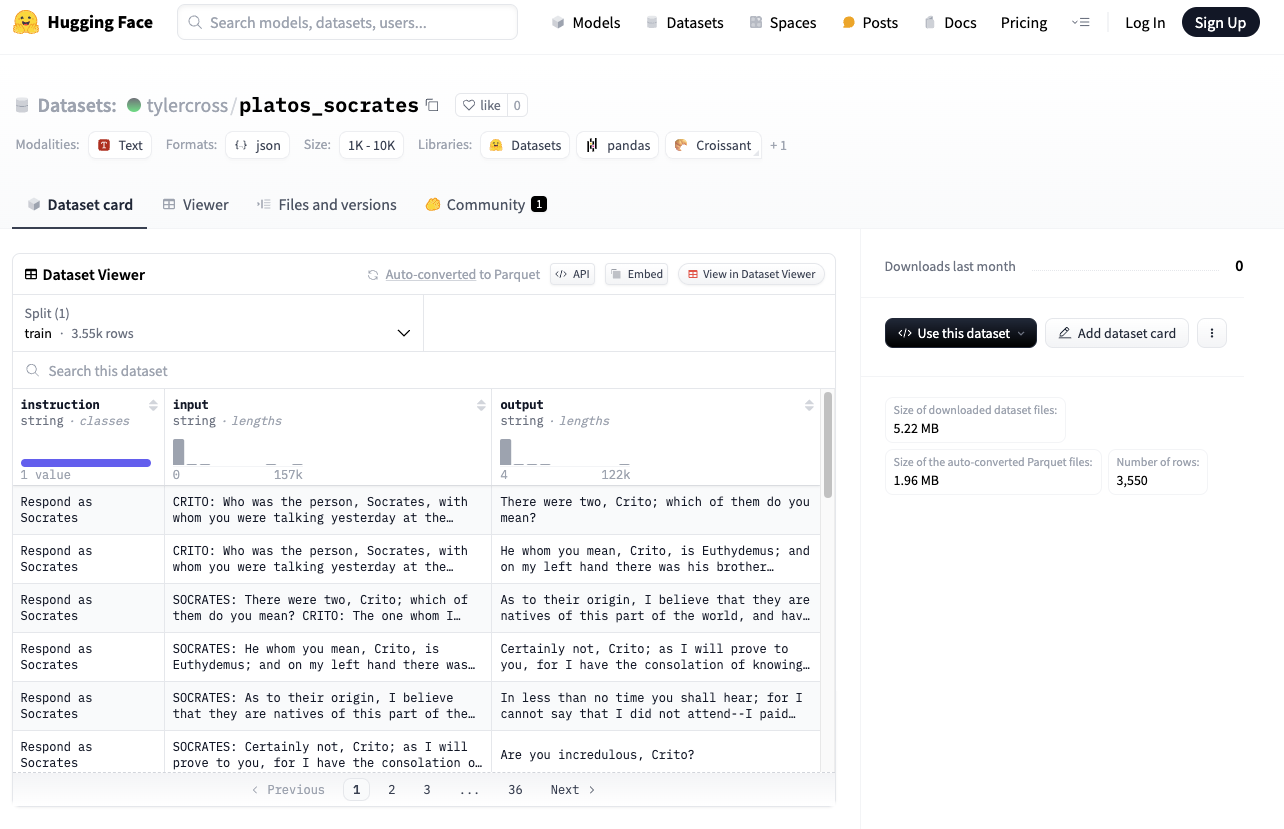
Task: Copy dataset name with copy icon
Action: pos(432,105)
